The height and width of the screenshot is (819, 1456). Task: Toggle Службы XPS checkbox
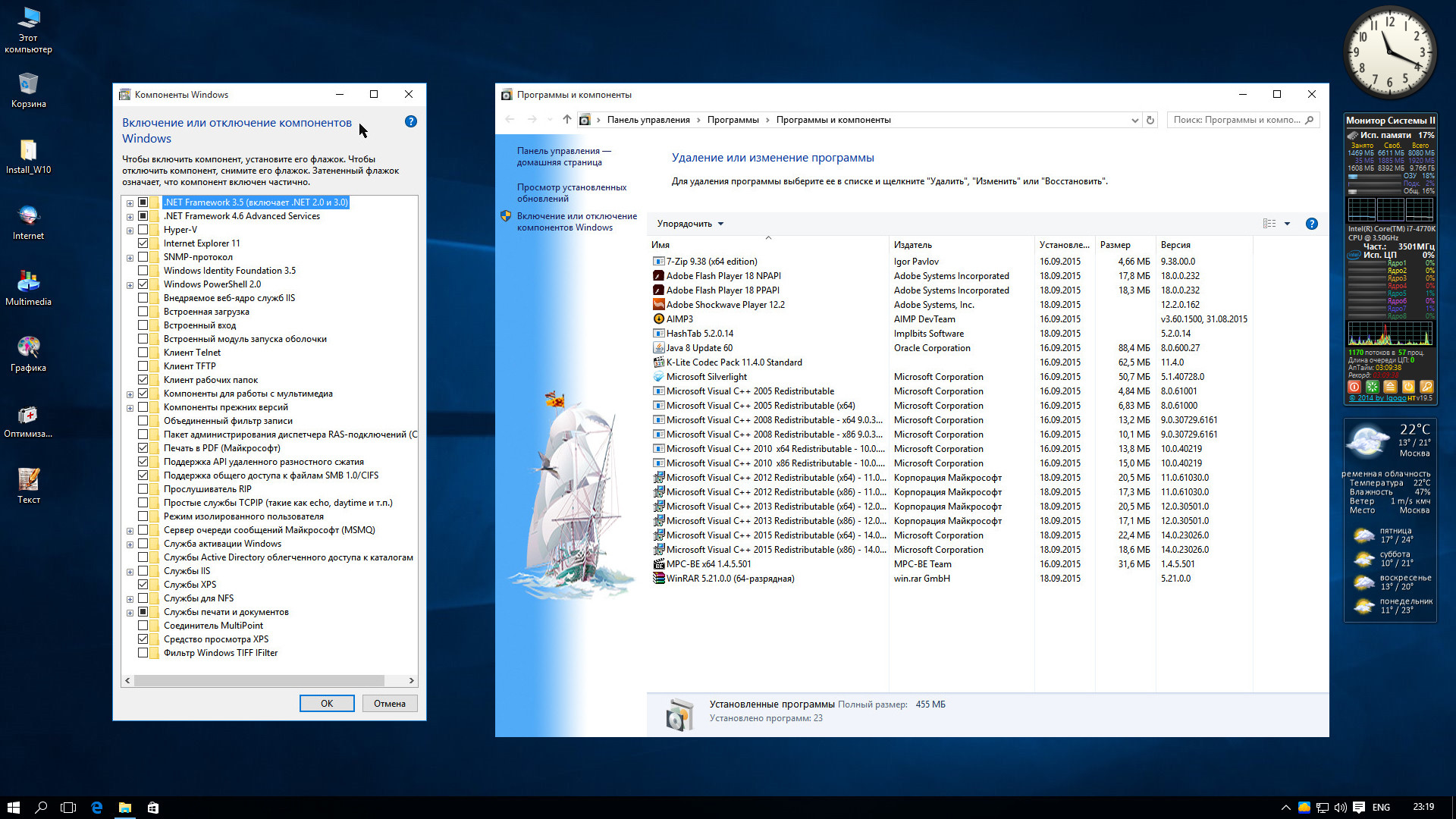(143, 585)
